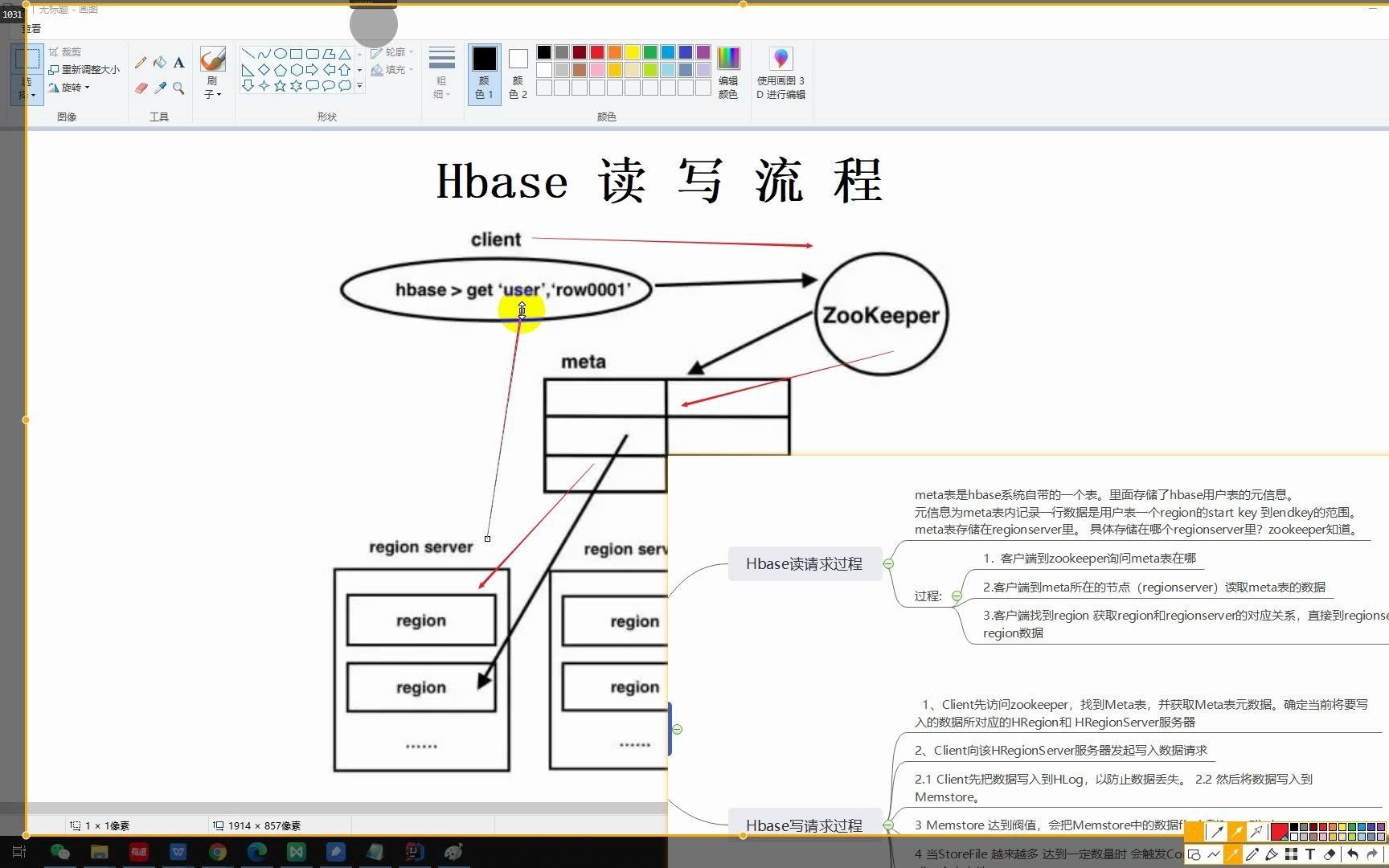Select the Pencil tool in Paint

coord(141,63)
